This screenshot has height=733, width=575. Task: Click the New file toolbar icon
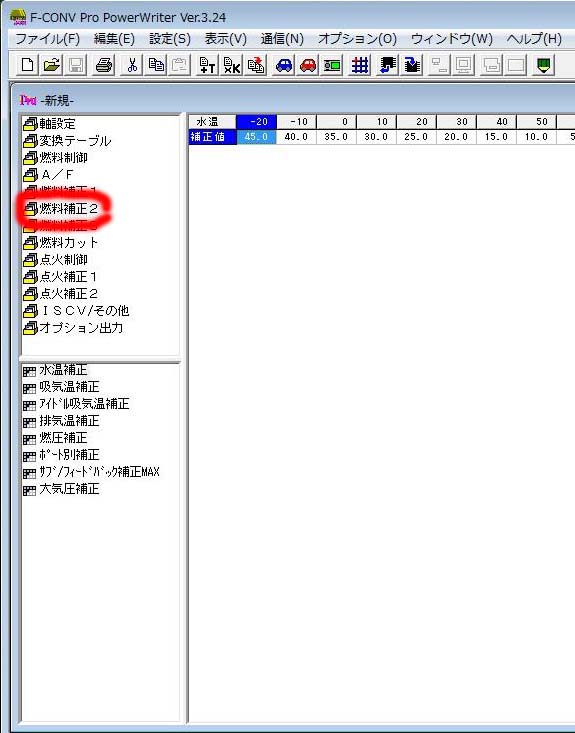click(27, 65)
